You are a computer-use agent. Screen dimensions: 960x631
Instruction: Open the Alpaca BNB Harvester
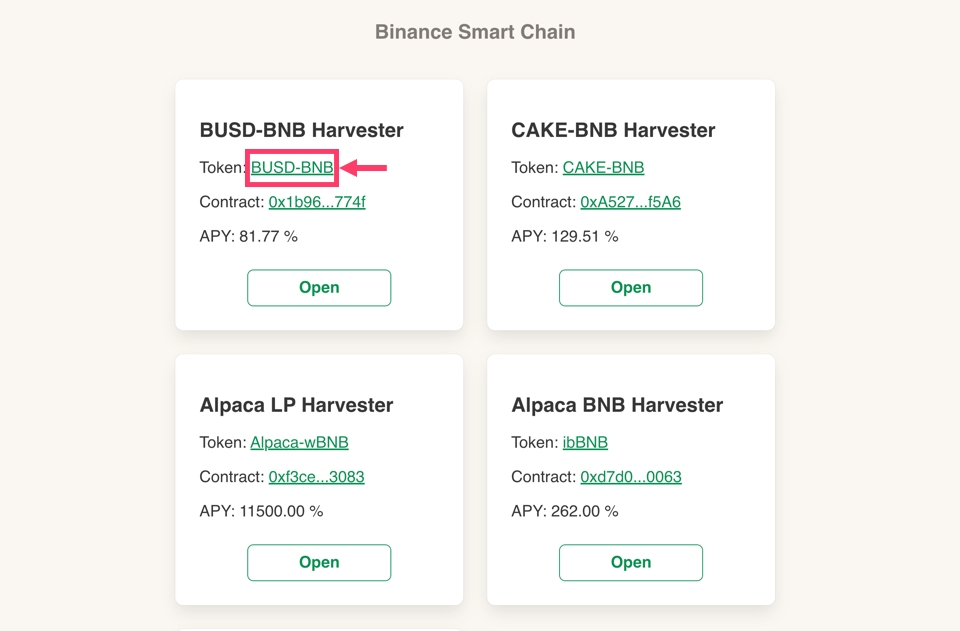click(630, 562)
